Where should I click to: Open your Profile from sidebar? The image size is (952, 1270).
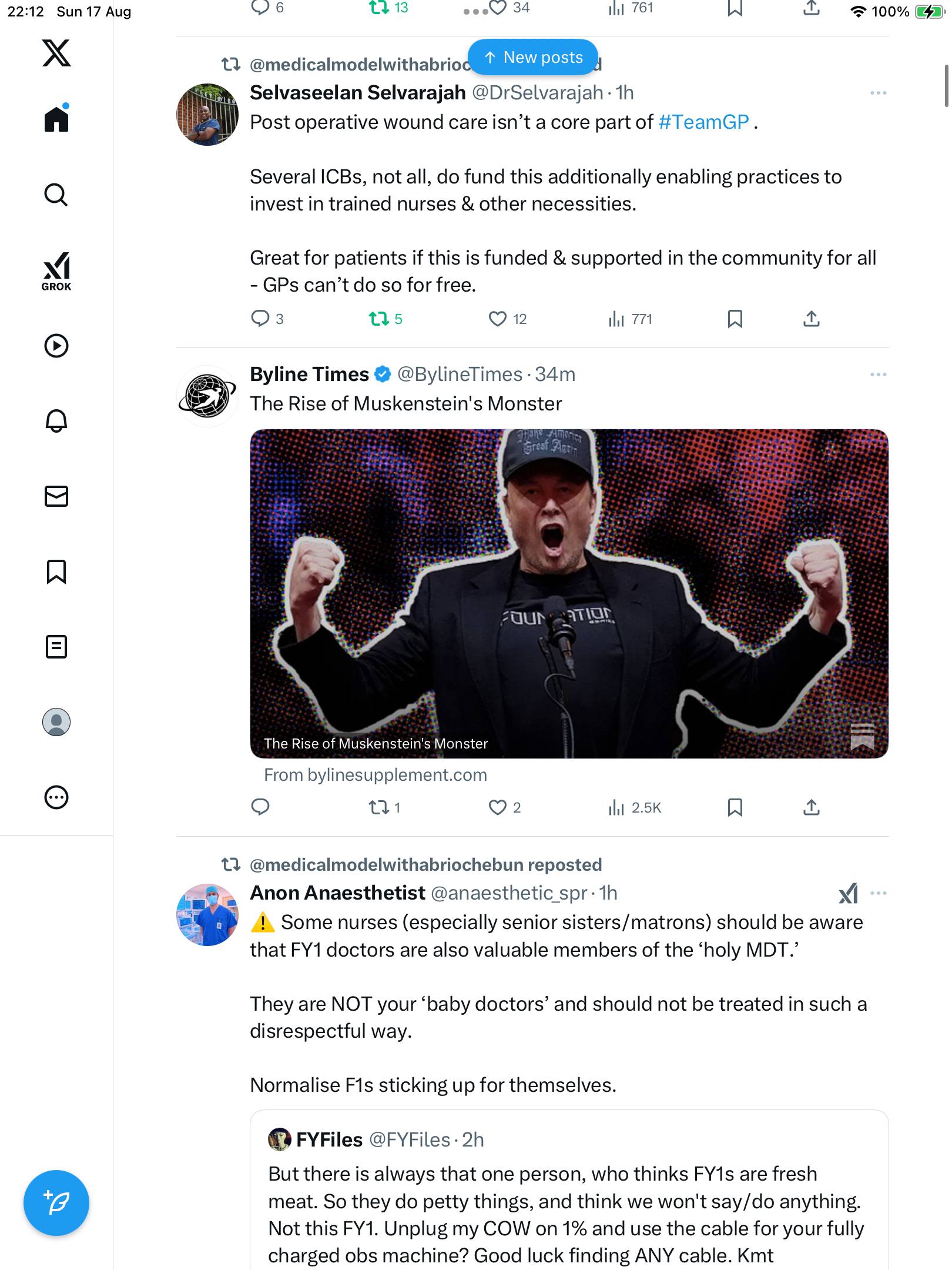[56, 722]
